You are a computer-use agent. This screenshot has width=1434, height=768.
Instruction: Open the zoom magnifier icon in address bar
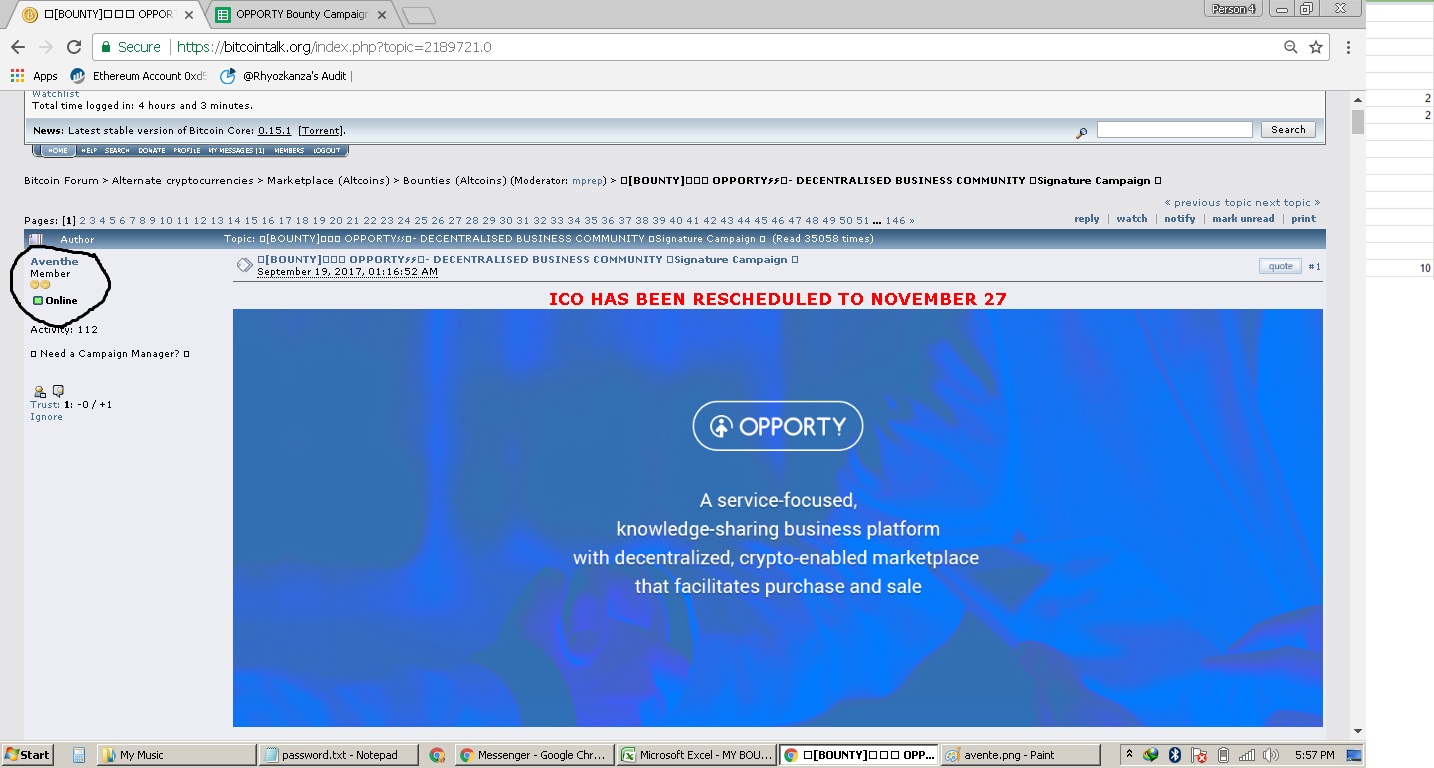[1291, 47]
